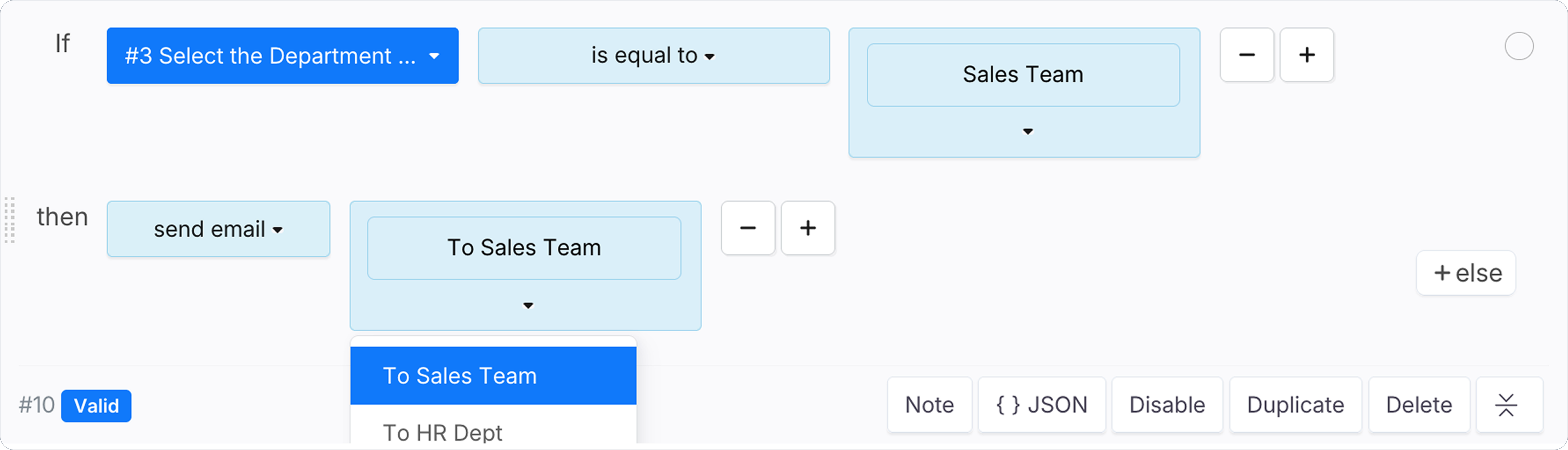This screenshot has height=450, width=1568.
Task: Add a Note to the rule
Action: point(929,405)
